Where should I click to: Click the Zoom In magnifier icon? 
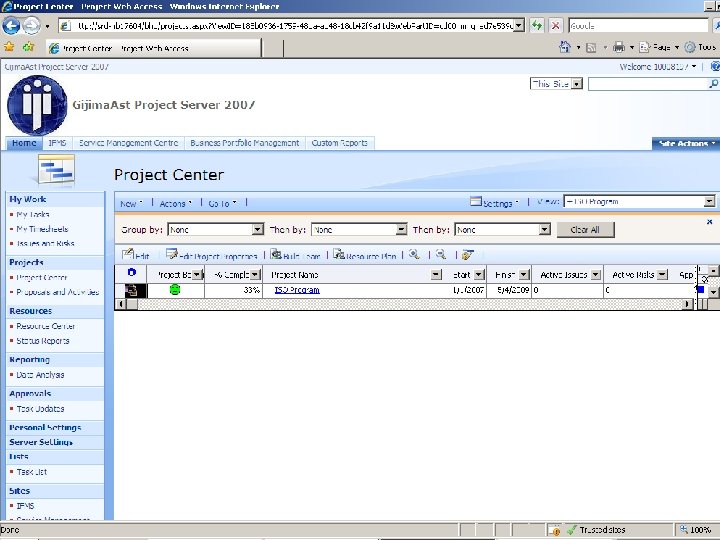[x=414, y=254]
